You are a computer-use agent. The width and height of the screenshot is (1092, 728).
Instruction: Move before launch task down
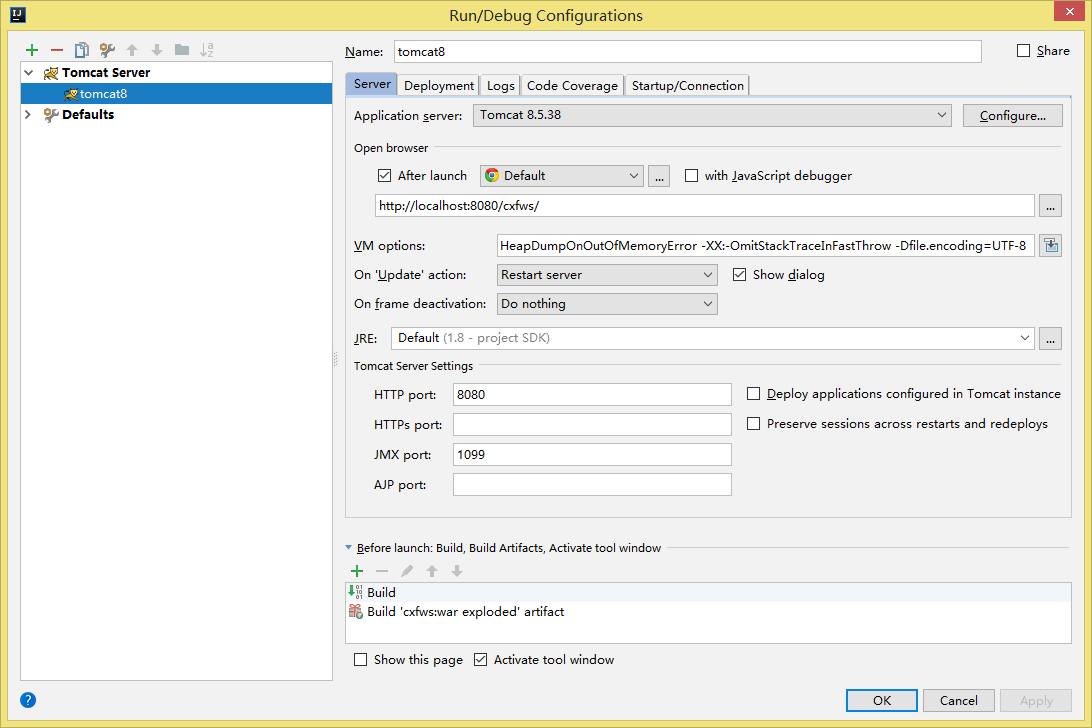coord(457,571)
